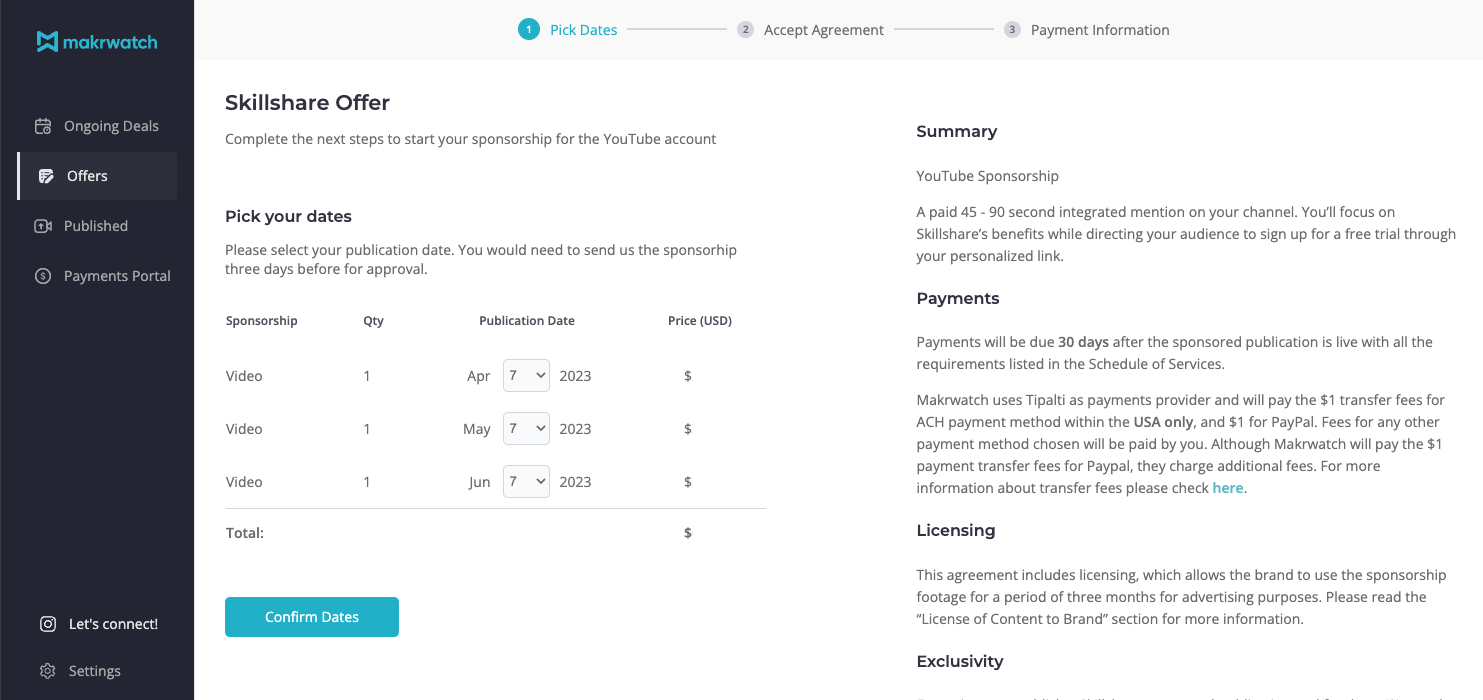The width and height of the screenshot is (1483, 700).
Task: Jump to step 2 Accept Agreement
Action: [x=823, y=30]
